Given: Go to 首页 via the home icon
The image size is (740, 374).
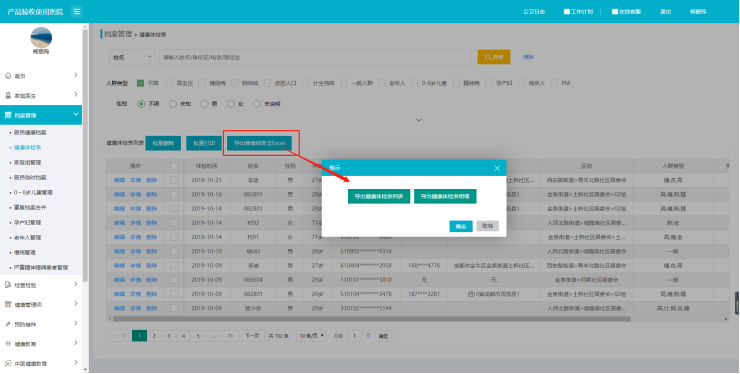Looking at the screenshot, I should click(8, 76).
